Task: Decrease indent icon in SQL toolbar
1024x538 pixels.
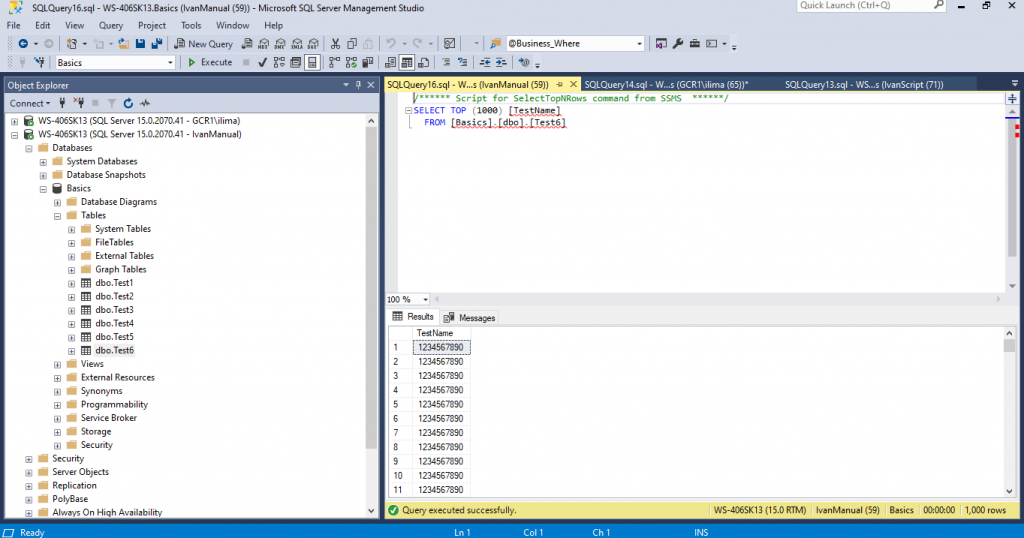Action: (485, 63)
